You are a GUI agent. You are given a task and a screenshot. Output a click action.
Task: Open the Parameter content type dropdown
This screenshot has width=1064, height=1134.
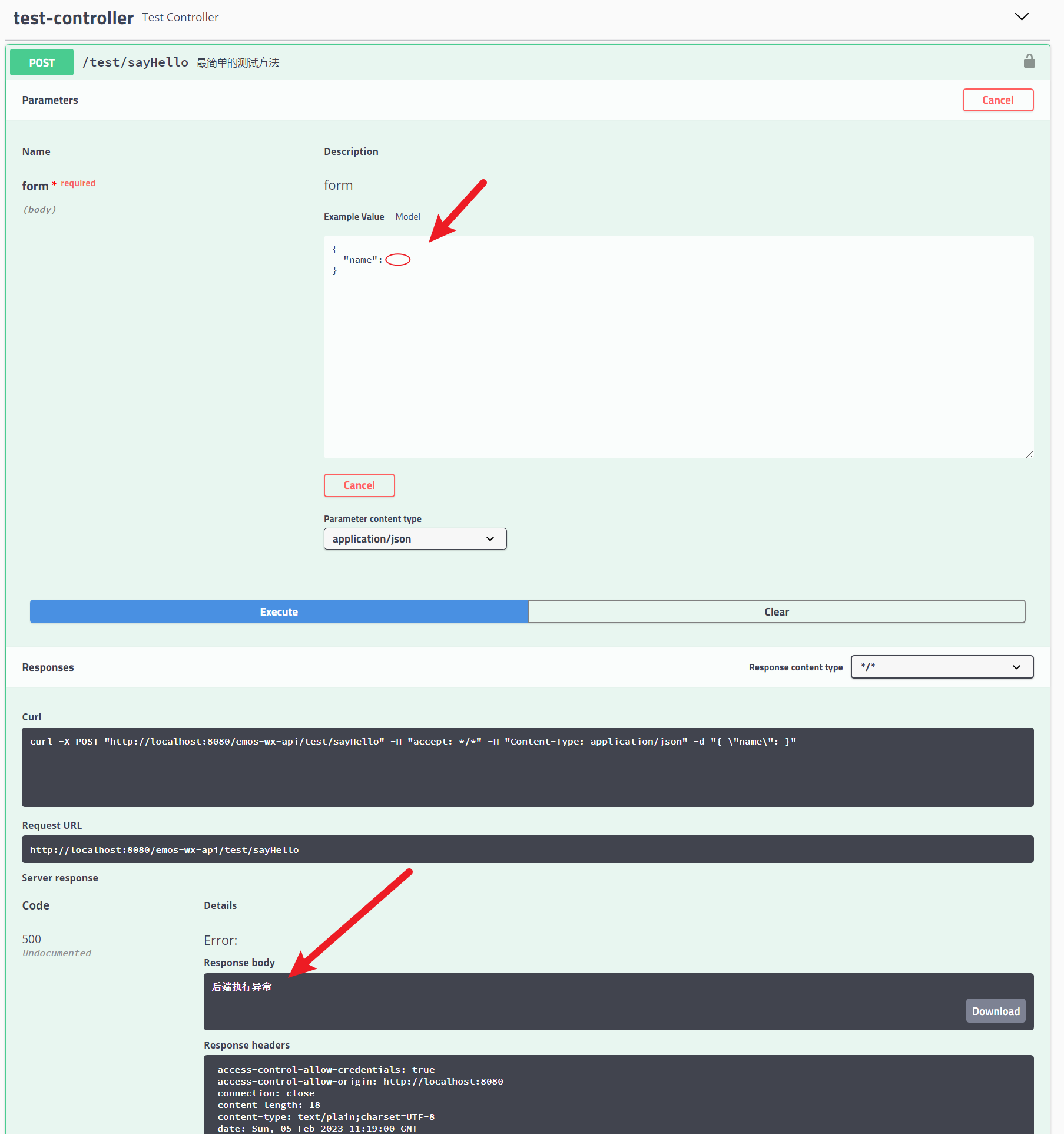coord(415,539)
